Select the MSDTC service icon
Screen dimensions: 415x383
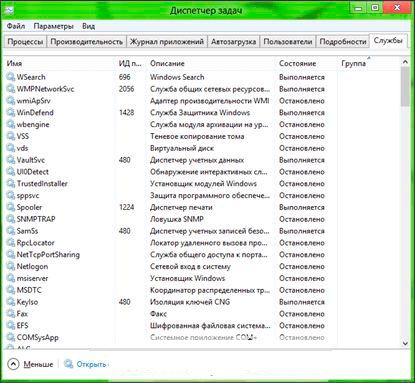point(11,290)
